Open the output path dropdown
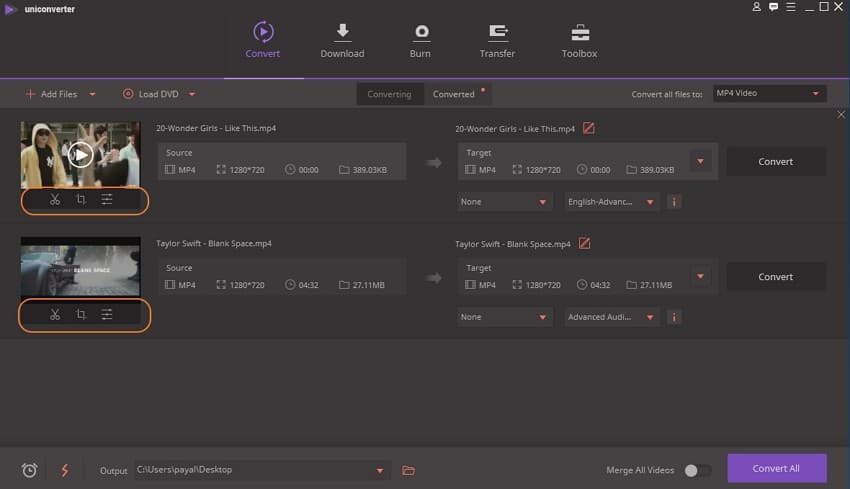The height and width of the screenshot is (489, 850). click(380, 470)
